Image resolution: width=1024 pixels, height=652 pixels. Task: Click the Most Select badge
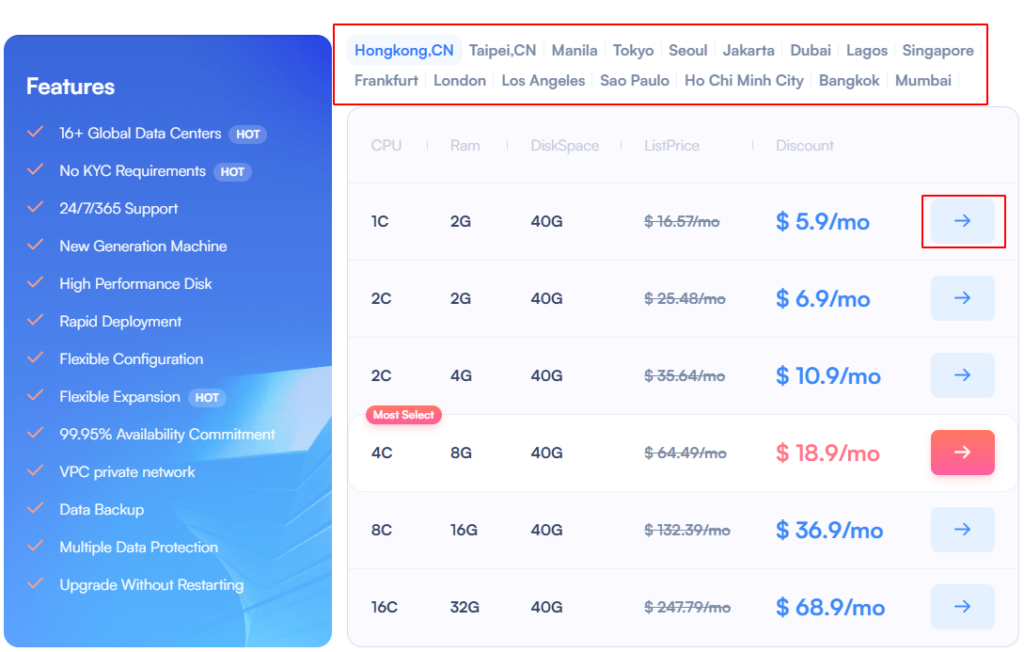click(404, 415)
